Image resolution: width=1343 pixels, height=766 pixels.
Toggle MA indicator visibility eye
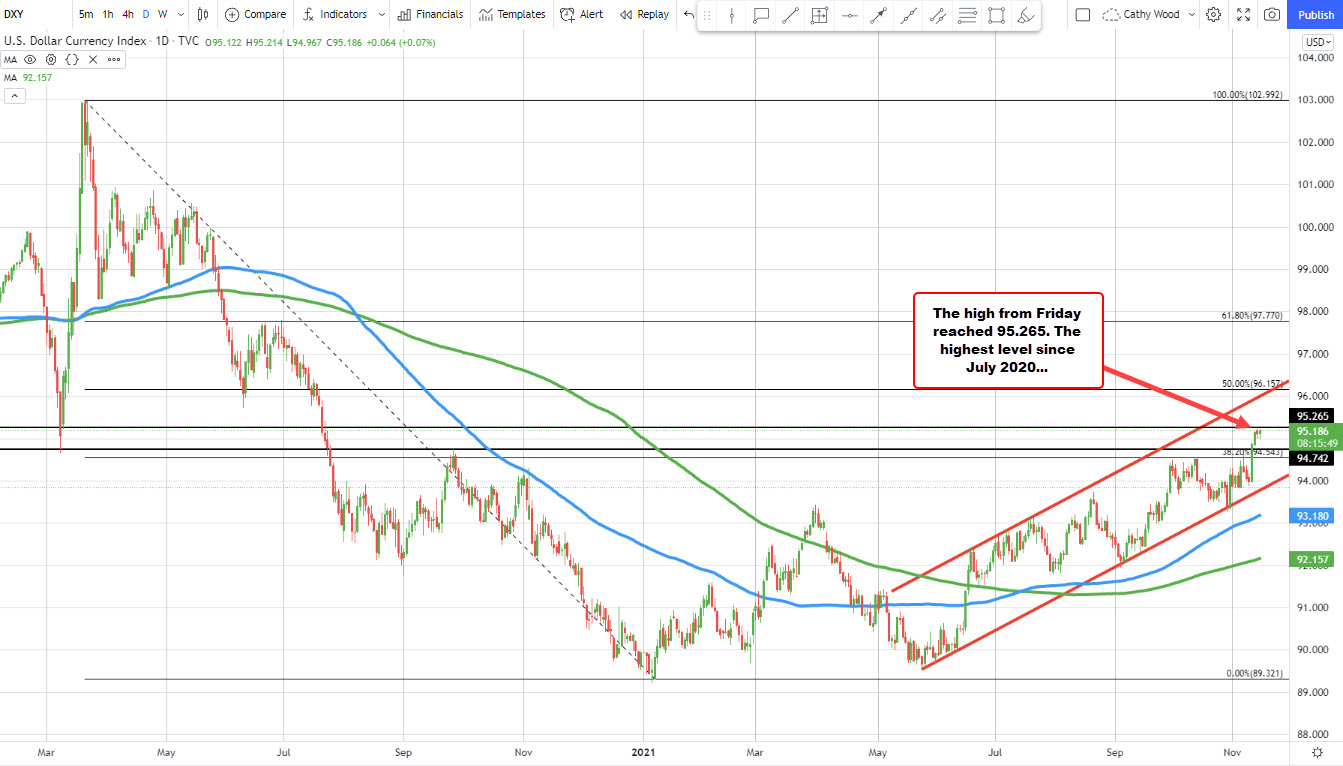click(30, 59)
